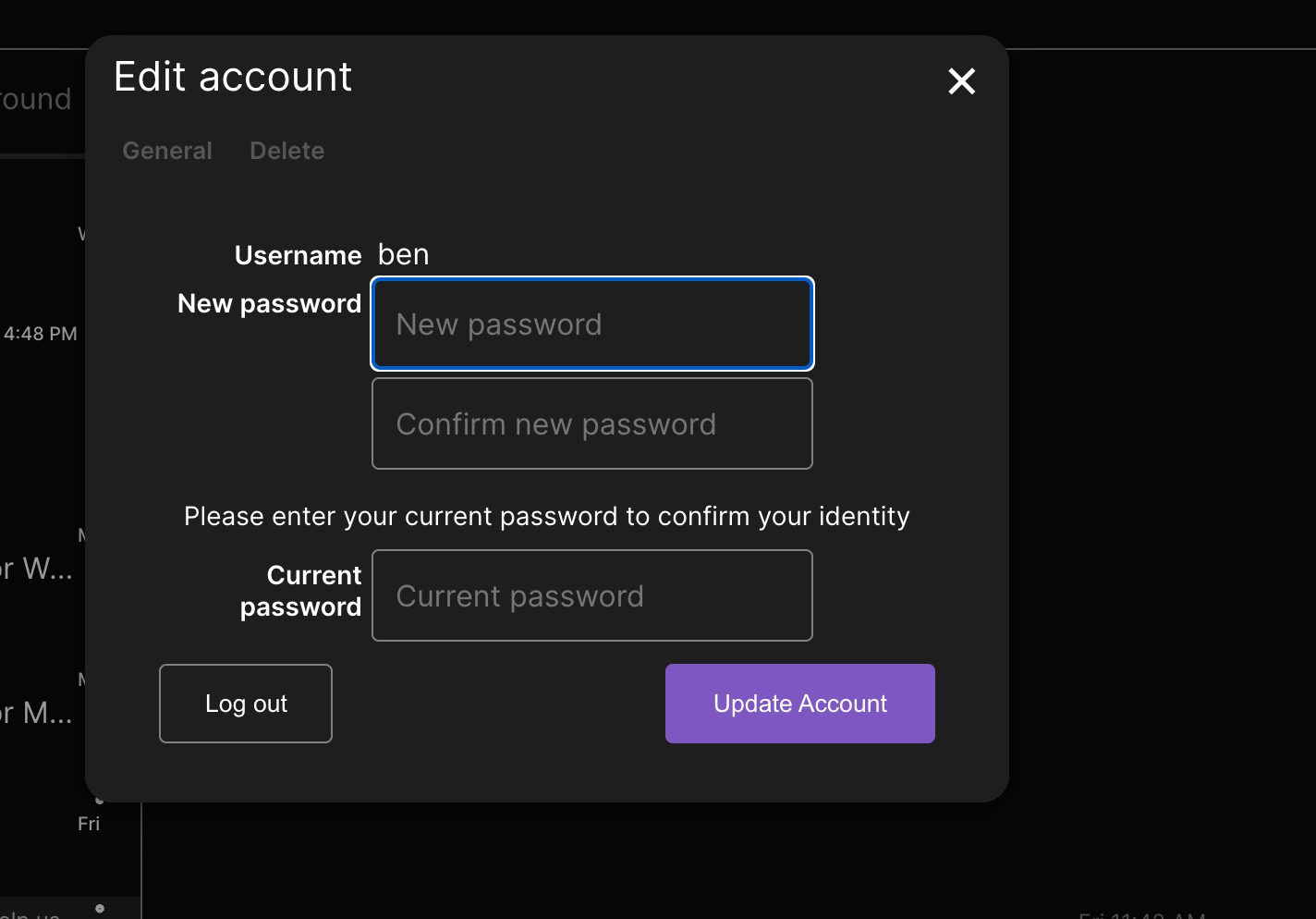Click the 4:48 PM timestamp behind dialog

(41, 334)
